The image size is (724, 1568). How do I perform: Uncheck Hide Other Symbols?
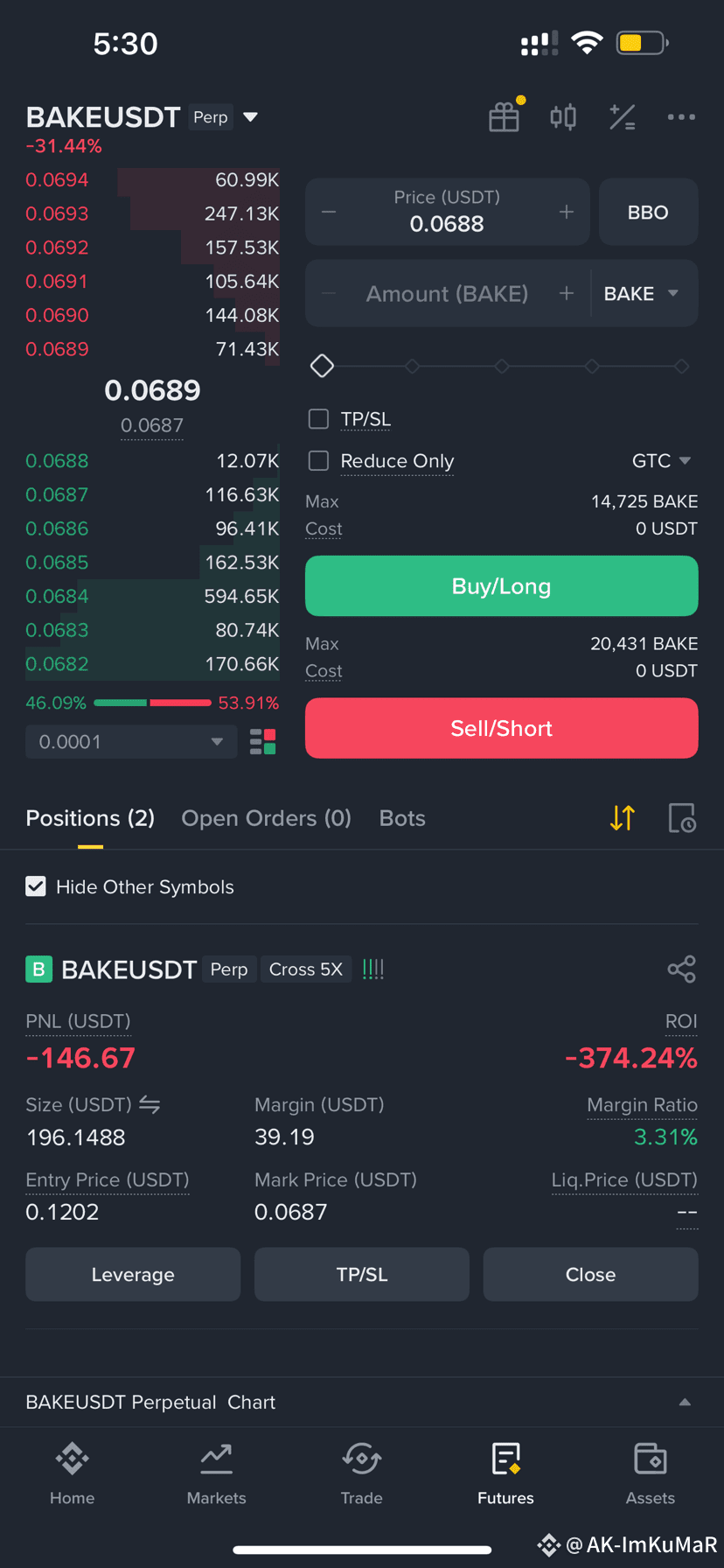point(36,886)
